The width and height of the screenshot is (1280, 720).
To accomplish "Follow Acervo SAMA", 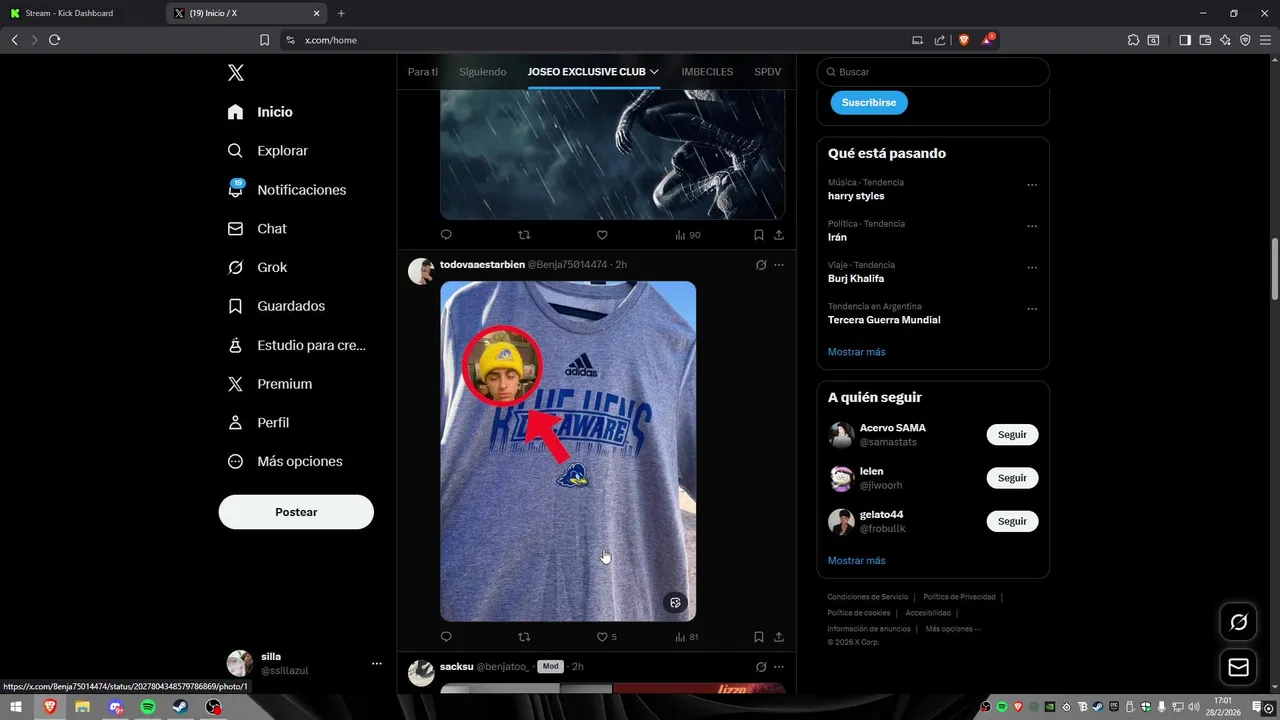I will 1012,435.
